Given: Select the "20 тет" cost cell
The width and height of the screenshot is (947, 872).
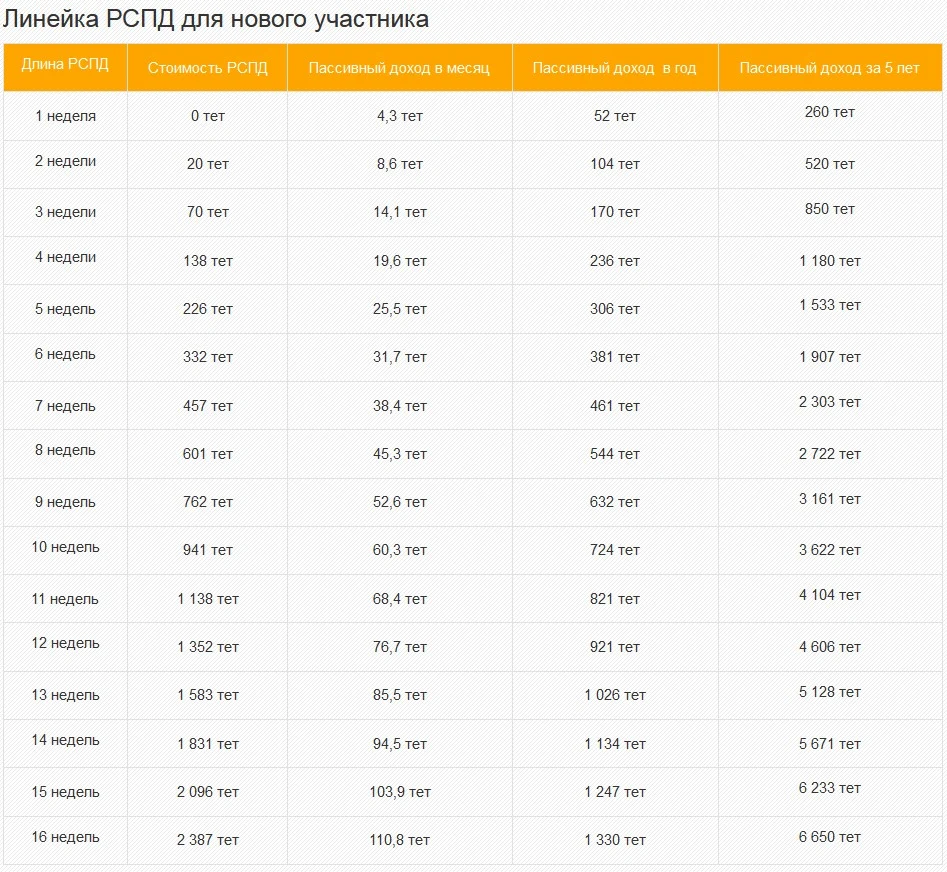Looking at the screenshot, I should coord(208,164).
